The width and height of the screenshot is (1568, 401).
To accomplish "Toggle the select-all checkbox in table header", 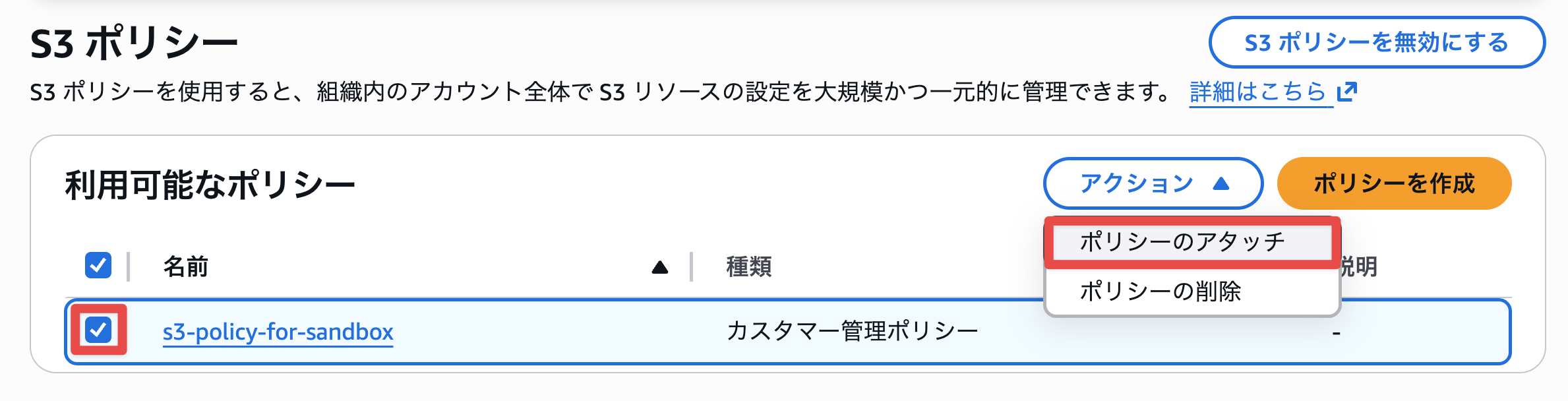I will [98, 266].
